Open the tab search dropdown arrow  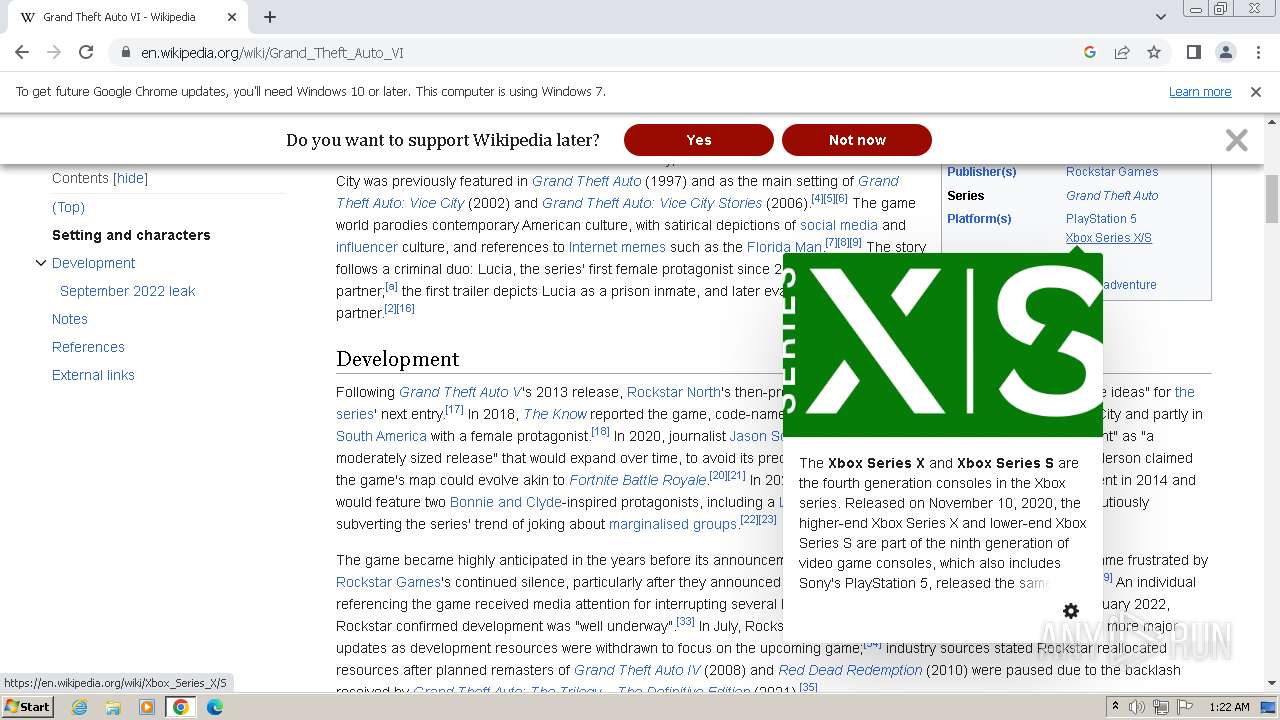click(1161, 17)
